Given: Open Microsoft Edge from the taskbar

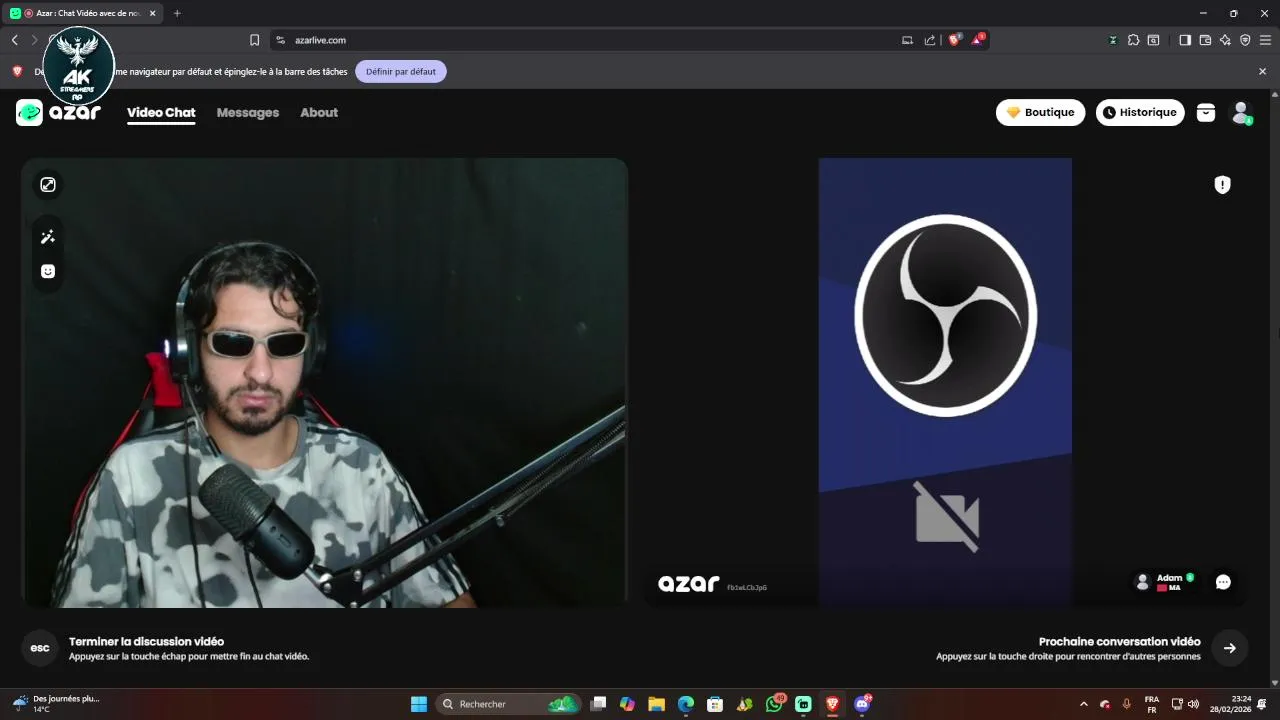Looking at the screenshot, I should pyautogui.click(x=686, y=704).
